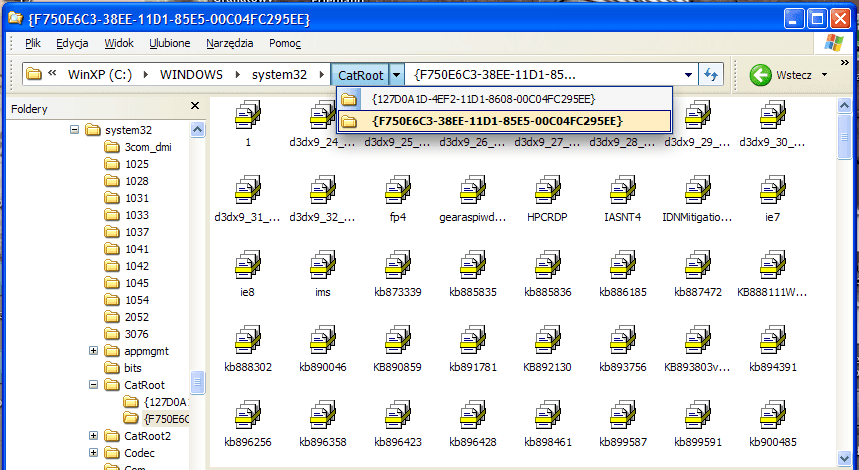859x470 pixels.
Task: Select the 1033 folder in tree
Action: pos(137,215)
